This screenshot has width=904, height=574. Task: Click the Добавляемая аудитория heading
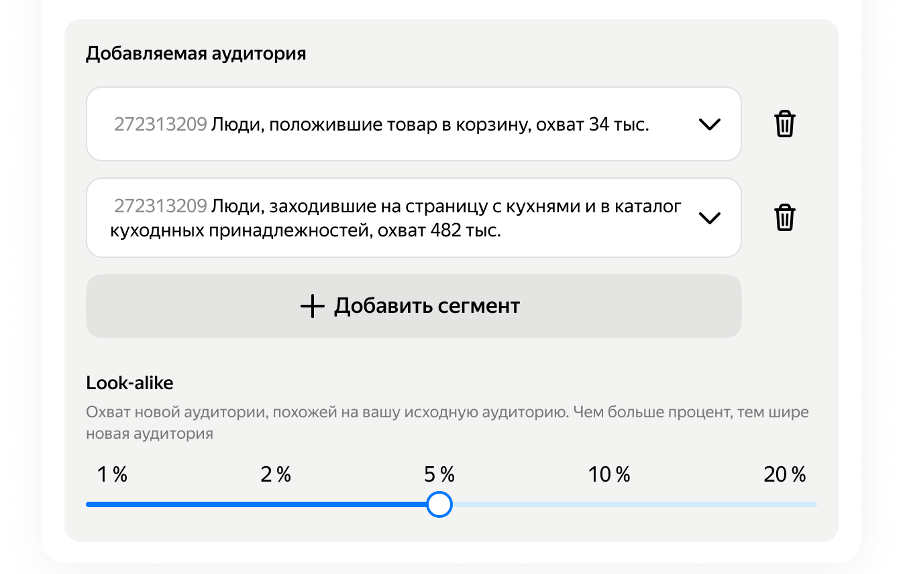pyautogui.click(x=196, y=54)
